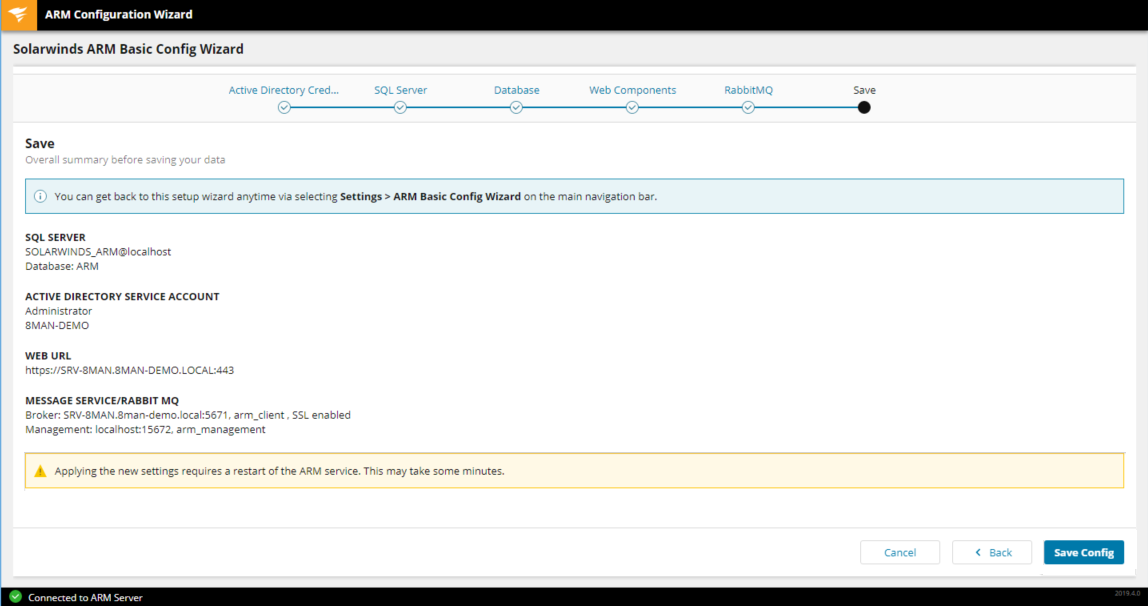Open the SQL Server step label
Viewport: 1148px width, 606px height.
click(400, 90)
